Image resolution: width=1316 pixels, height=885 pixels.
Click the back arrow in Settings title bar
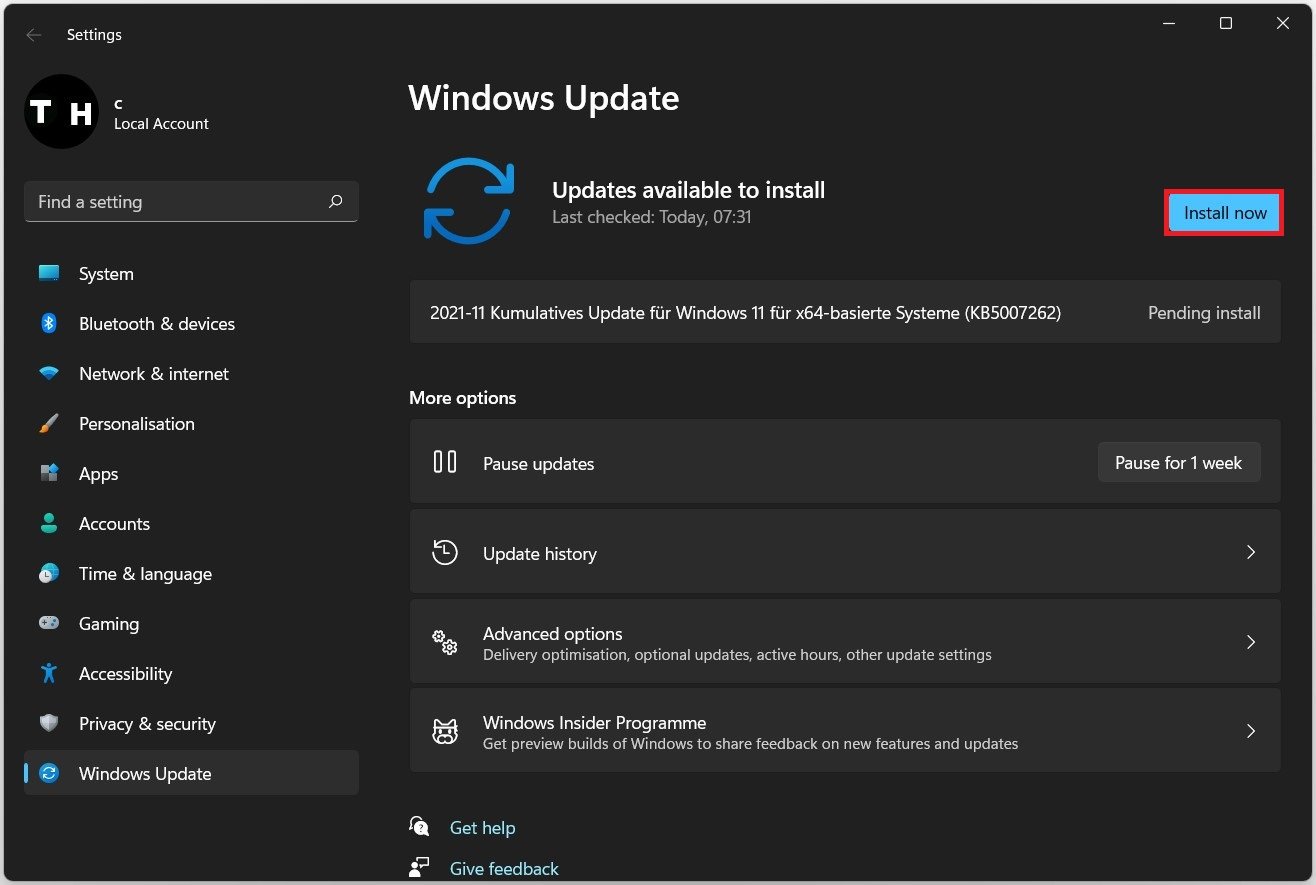[34, 35]
